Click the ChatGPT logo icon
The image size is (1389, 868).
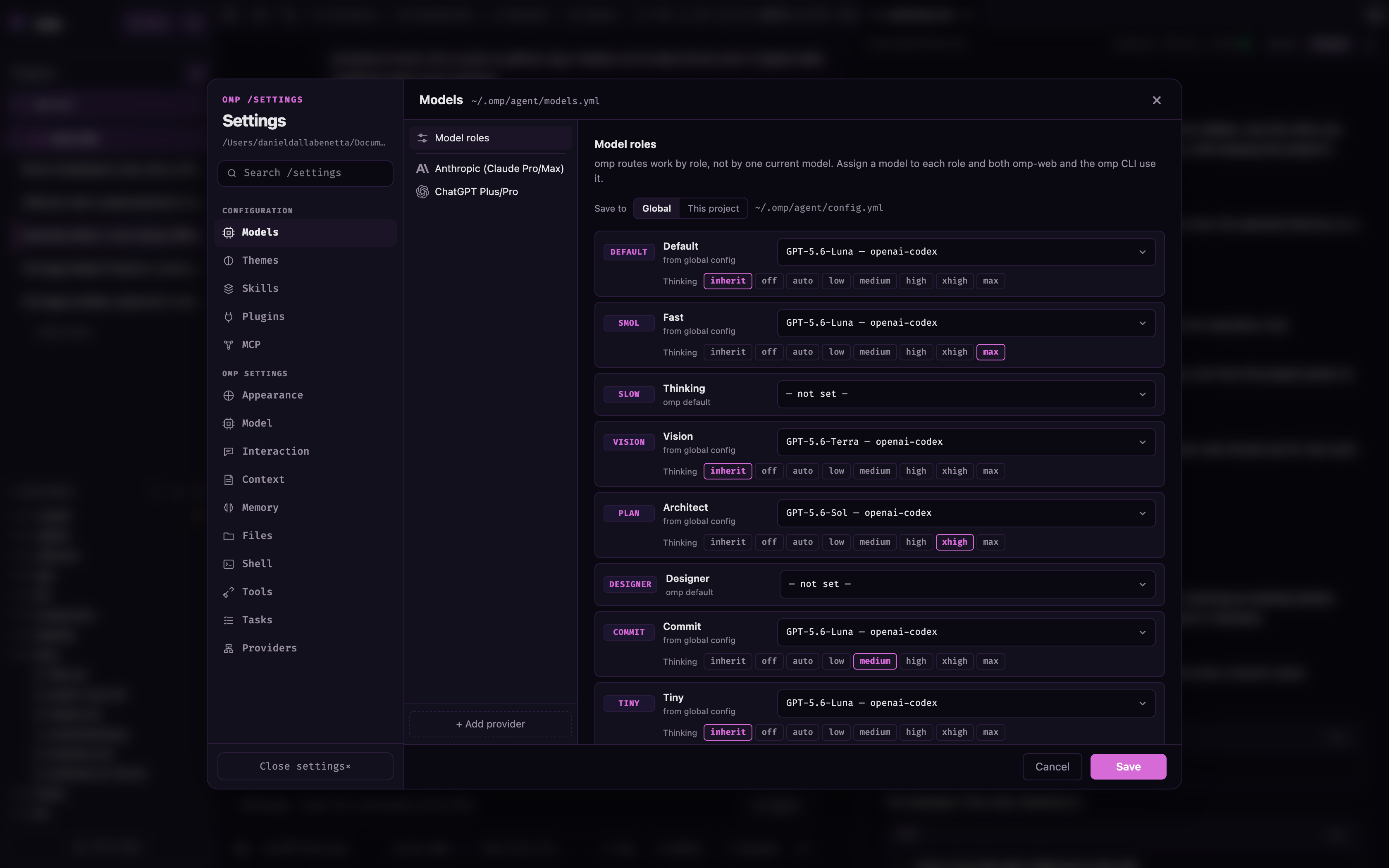pos(422,192)
